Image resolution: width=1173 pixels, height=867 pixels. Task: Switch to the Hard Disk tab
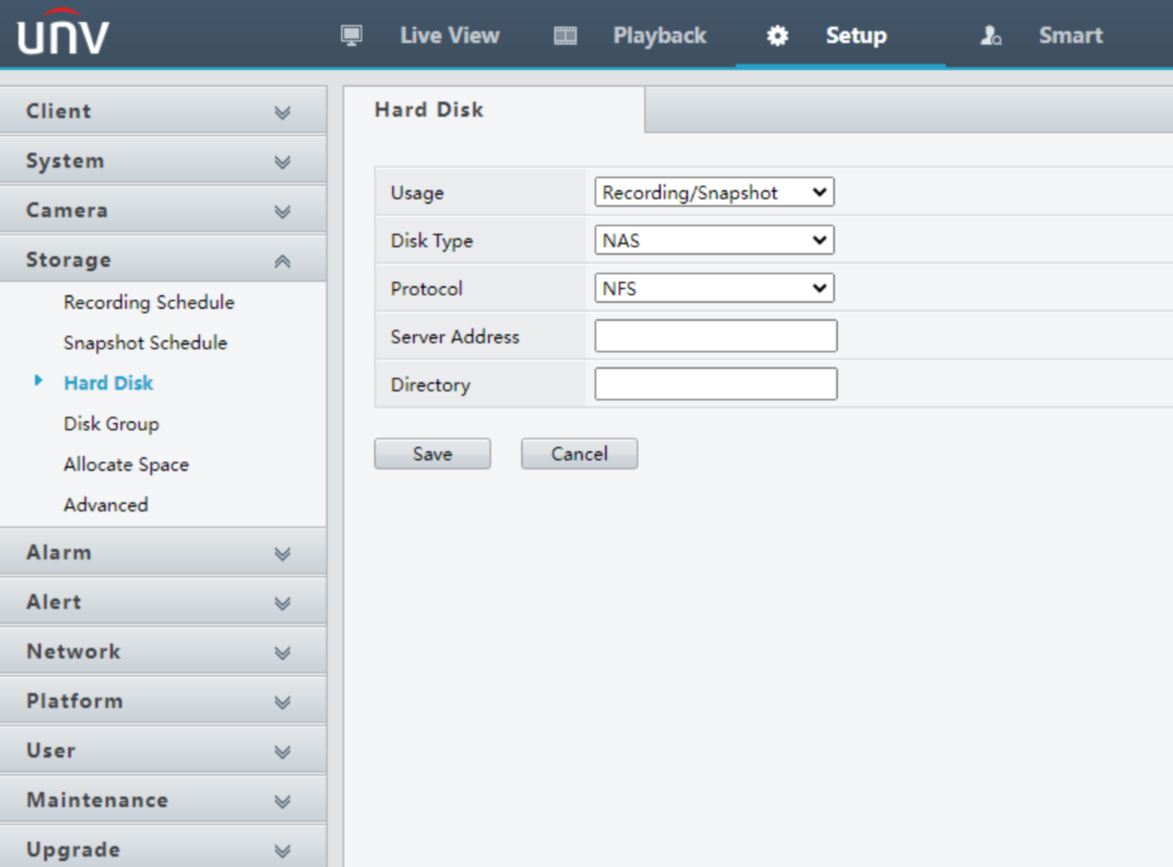pos(428,110)
